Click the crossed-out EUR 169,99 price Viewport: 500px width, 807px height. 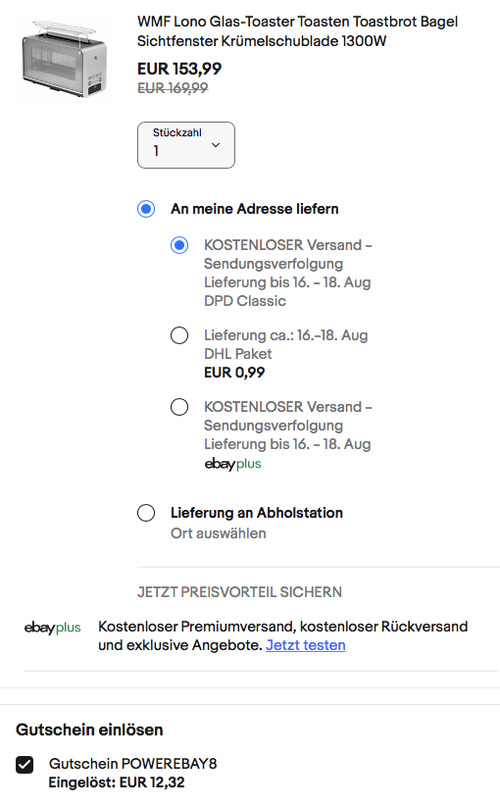173,89
